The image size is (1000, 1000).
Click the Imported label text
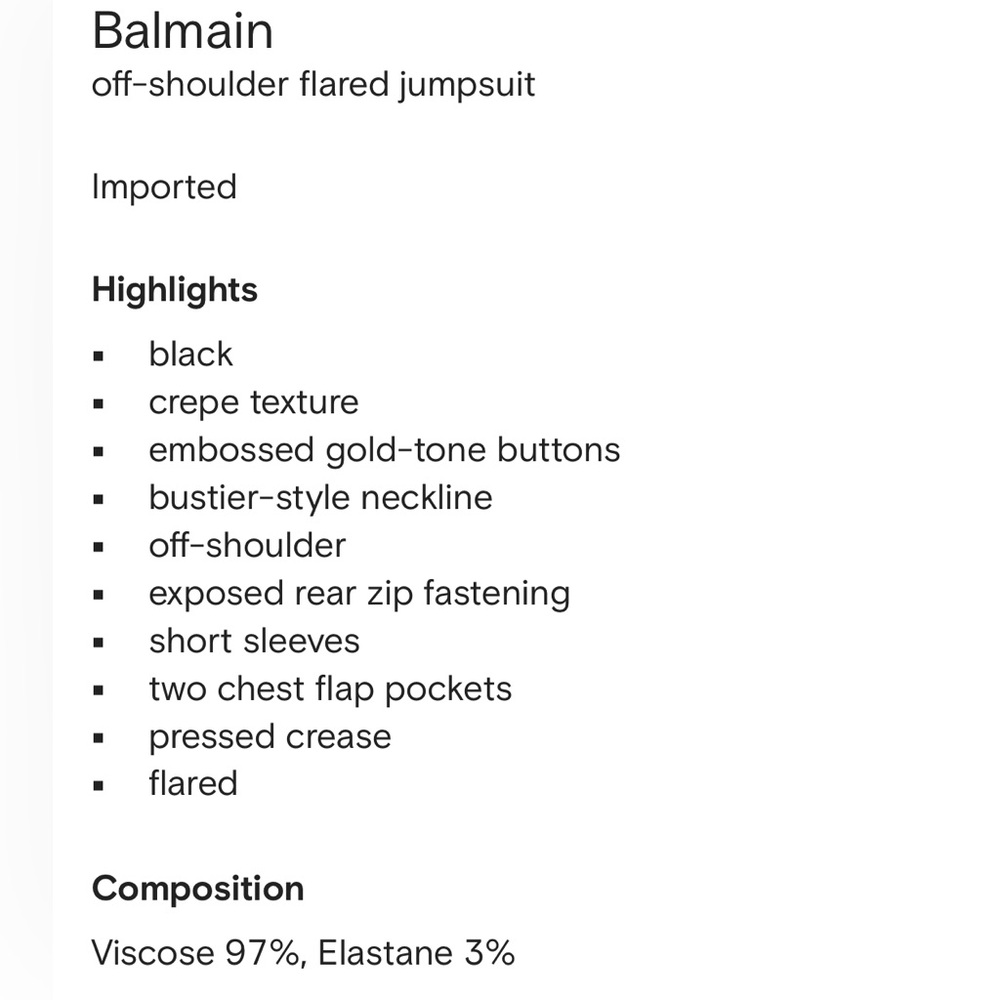(x=165, y=188)
